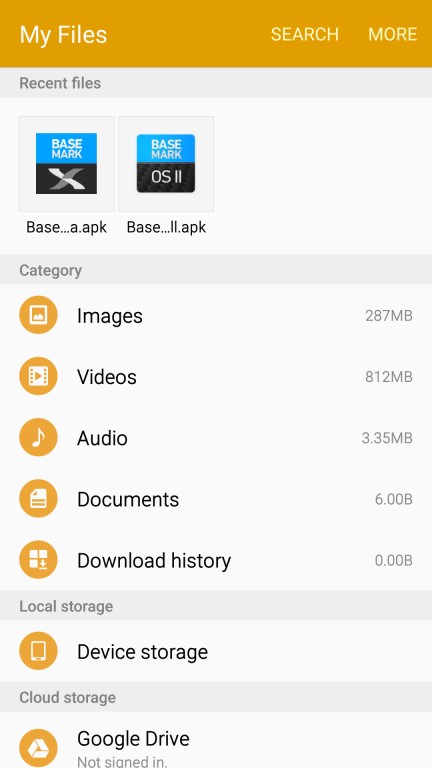Image resolution: width=432 pixels, height=768 pixels.
Task: Open the MORE options menu
Action: pyautogui.click(x=392, y=34)
